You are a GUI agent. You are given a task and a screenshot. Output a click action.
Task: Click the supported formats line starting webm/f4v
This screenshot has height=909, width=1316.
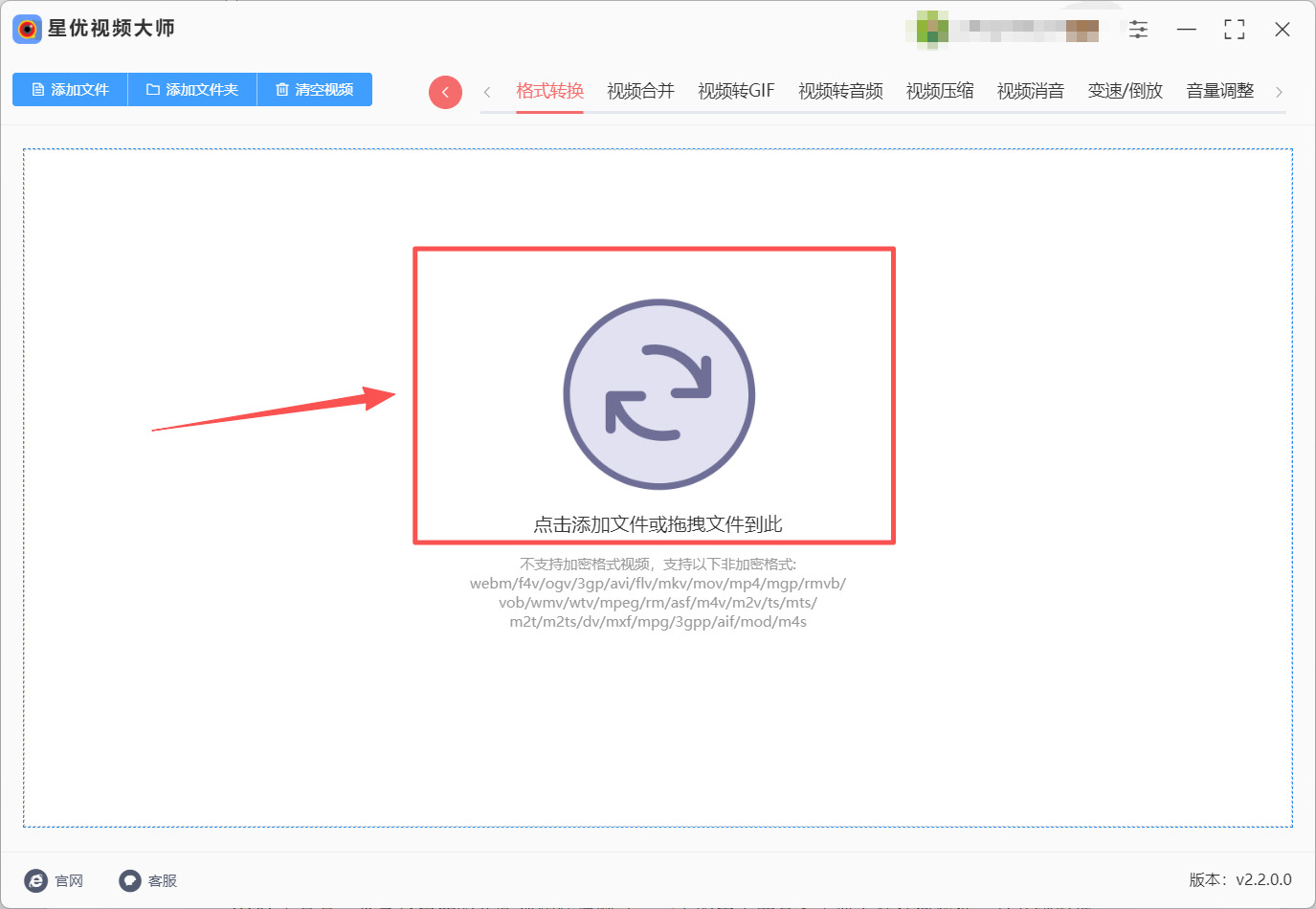click(658, 584)
